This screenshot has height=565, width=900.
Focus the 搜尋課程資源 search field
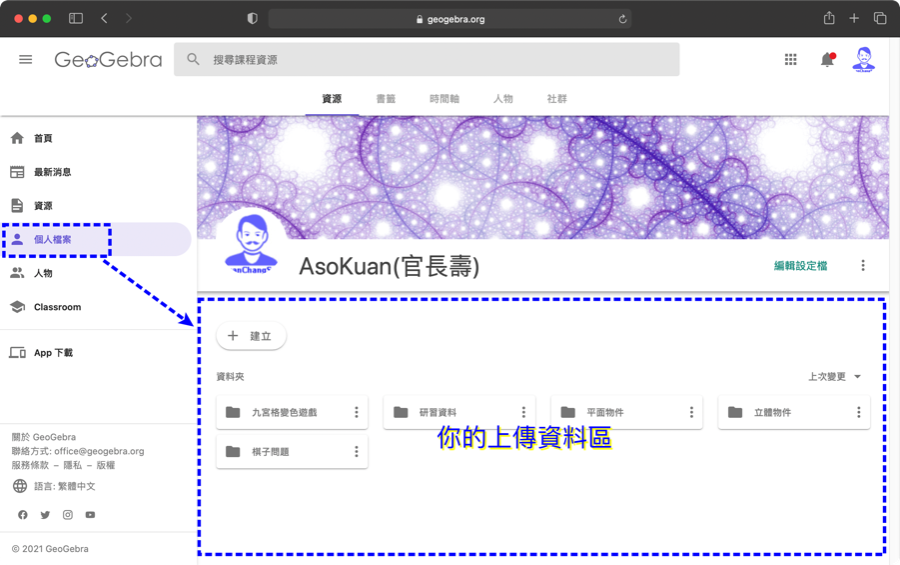click(x=426, y=59)
